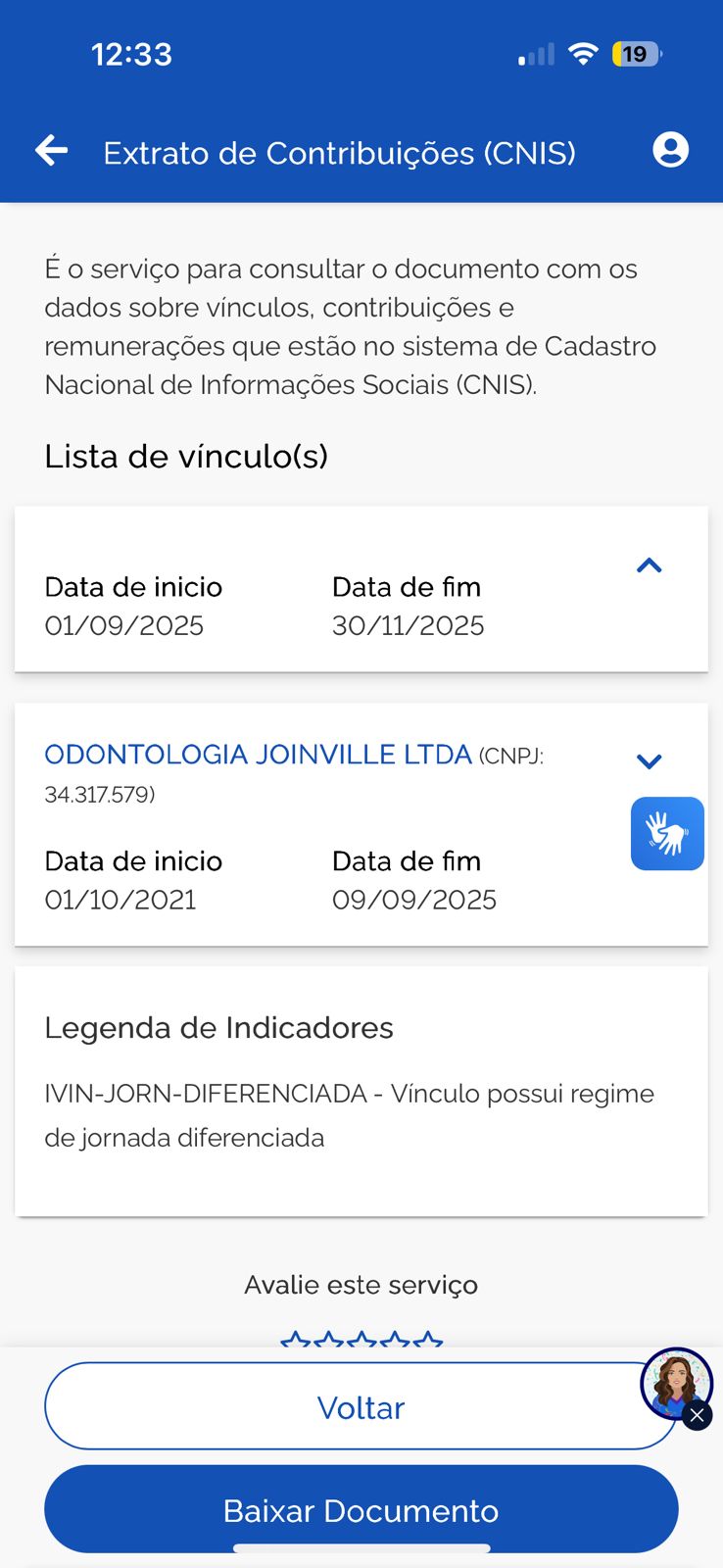Rate the service with the first star
The image size is (723, 1568).
(295, 1340)
